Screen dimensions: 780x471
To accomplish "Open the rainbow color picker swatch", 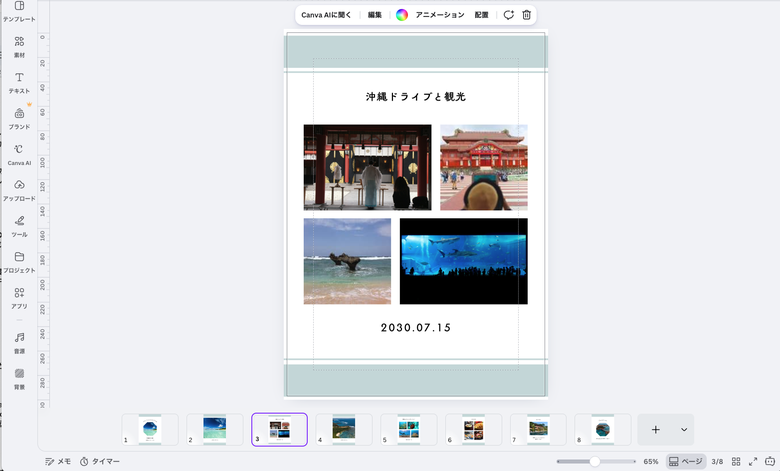I will 402,15.
